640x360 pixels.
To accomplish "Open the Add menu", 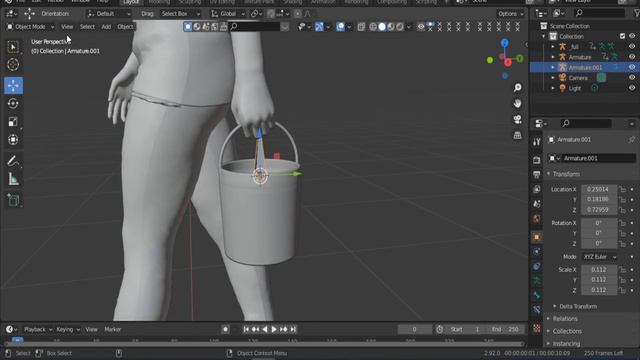I will pyautogui.click(x=106, y=27).
